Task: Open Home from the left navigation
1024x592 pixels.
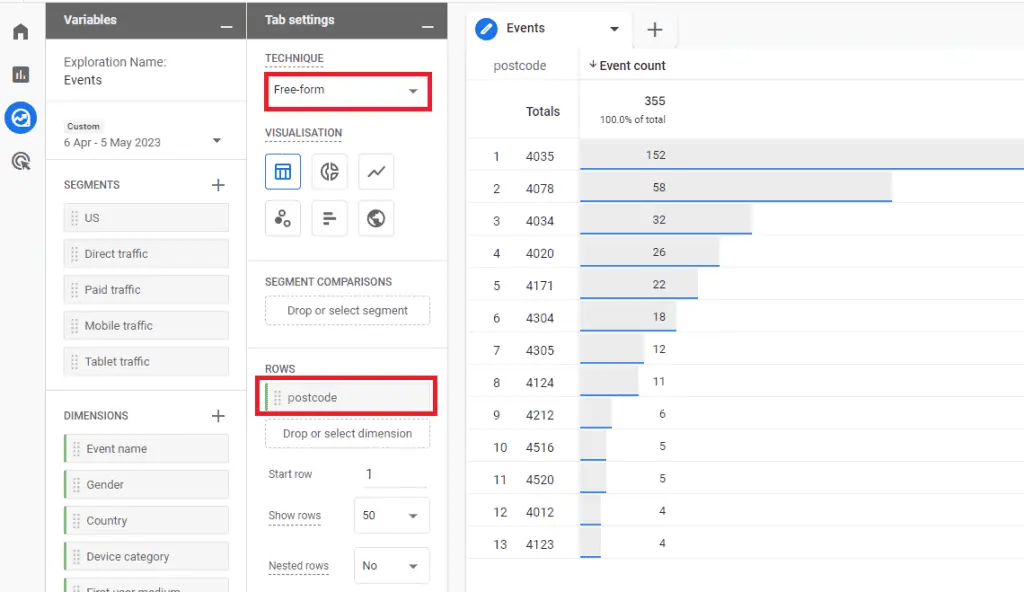Action: click(20, 31)
